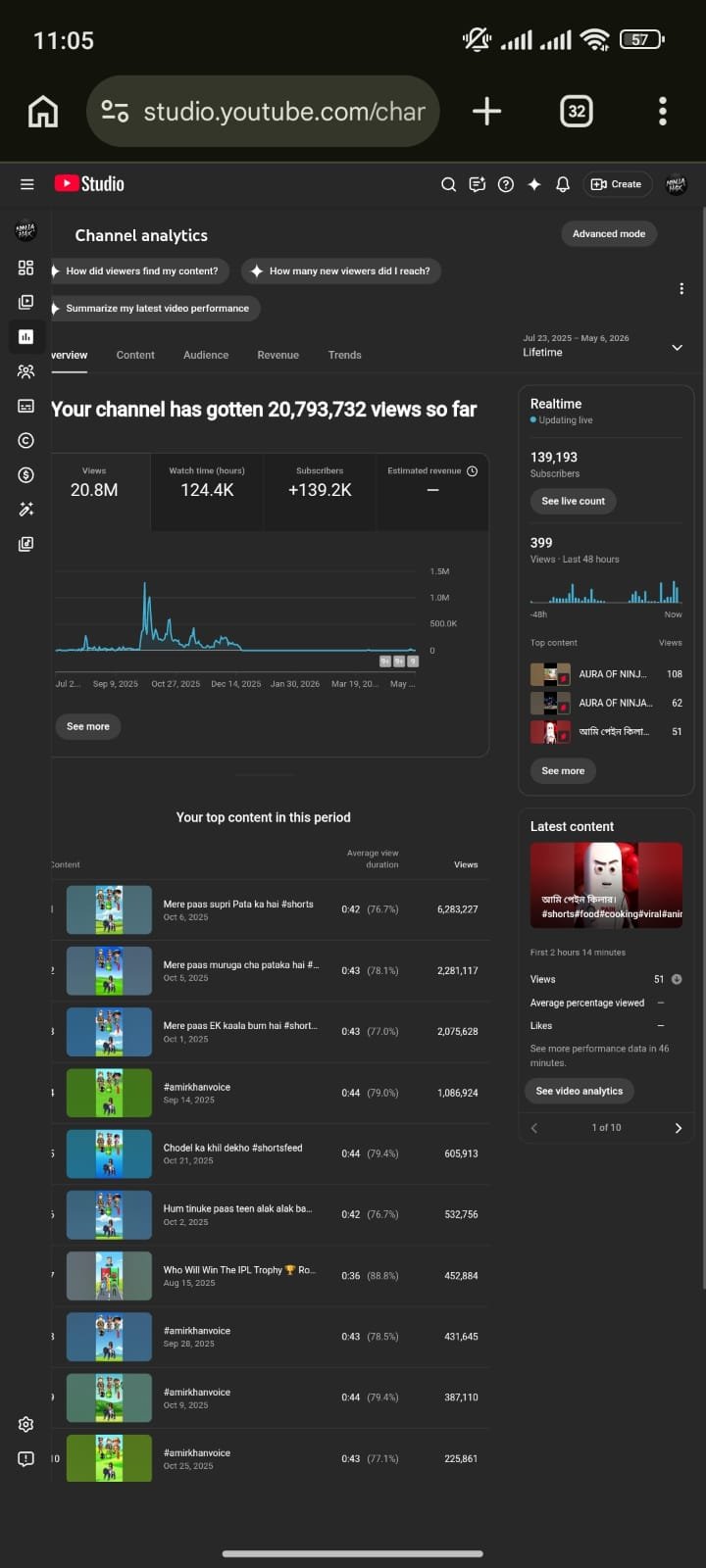Open Customization wand icon in sidebar
The width and height of the screenshot is (706, 1568).
pos(26,510)
